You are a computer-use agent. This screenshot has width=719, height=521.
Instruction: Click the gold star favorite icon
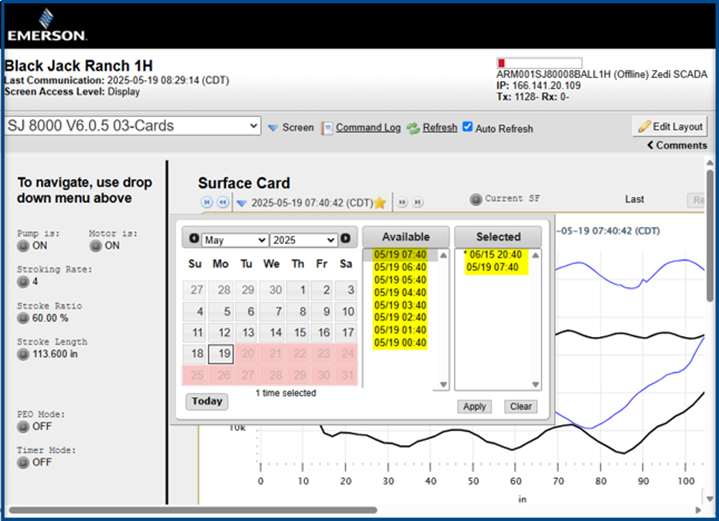point(380,202)
